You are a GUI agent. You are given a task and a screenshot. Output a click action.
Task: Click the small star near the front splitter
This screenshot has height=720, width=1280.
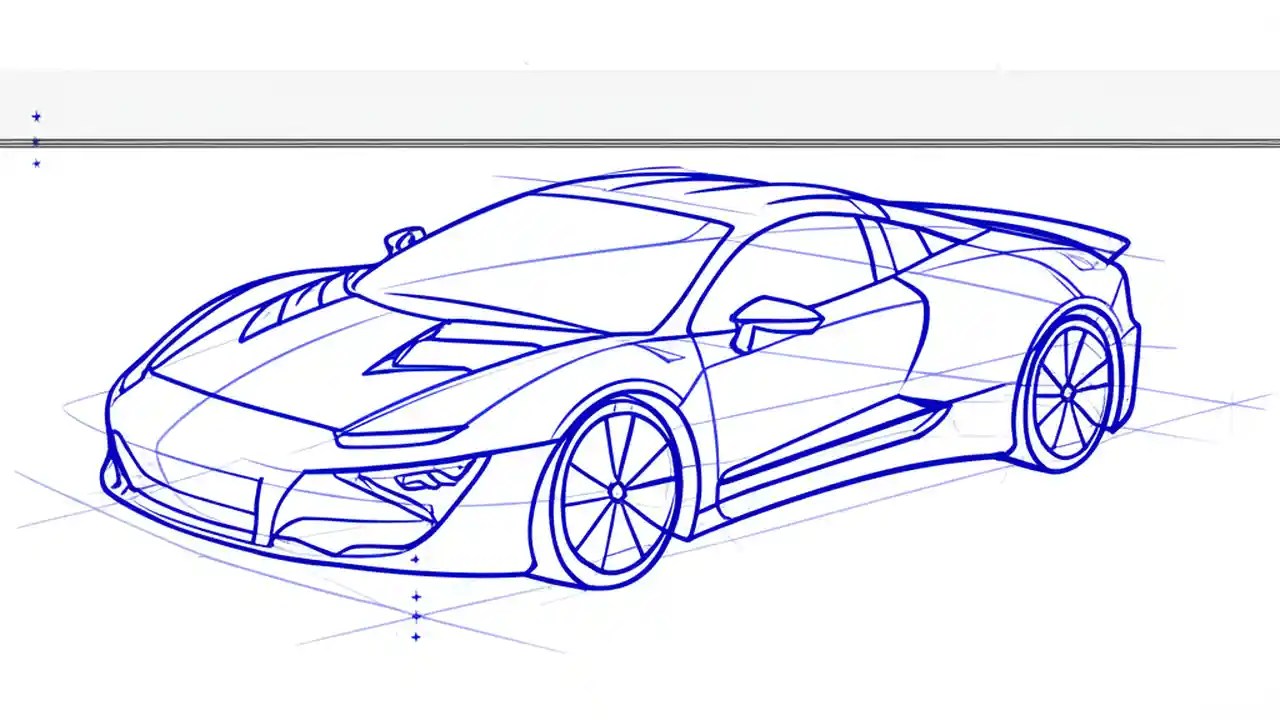click(x=416, y=558)
